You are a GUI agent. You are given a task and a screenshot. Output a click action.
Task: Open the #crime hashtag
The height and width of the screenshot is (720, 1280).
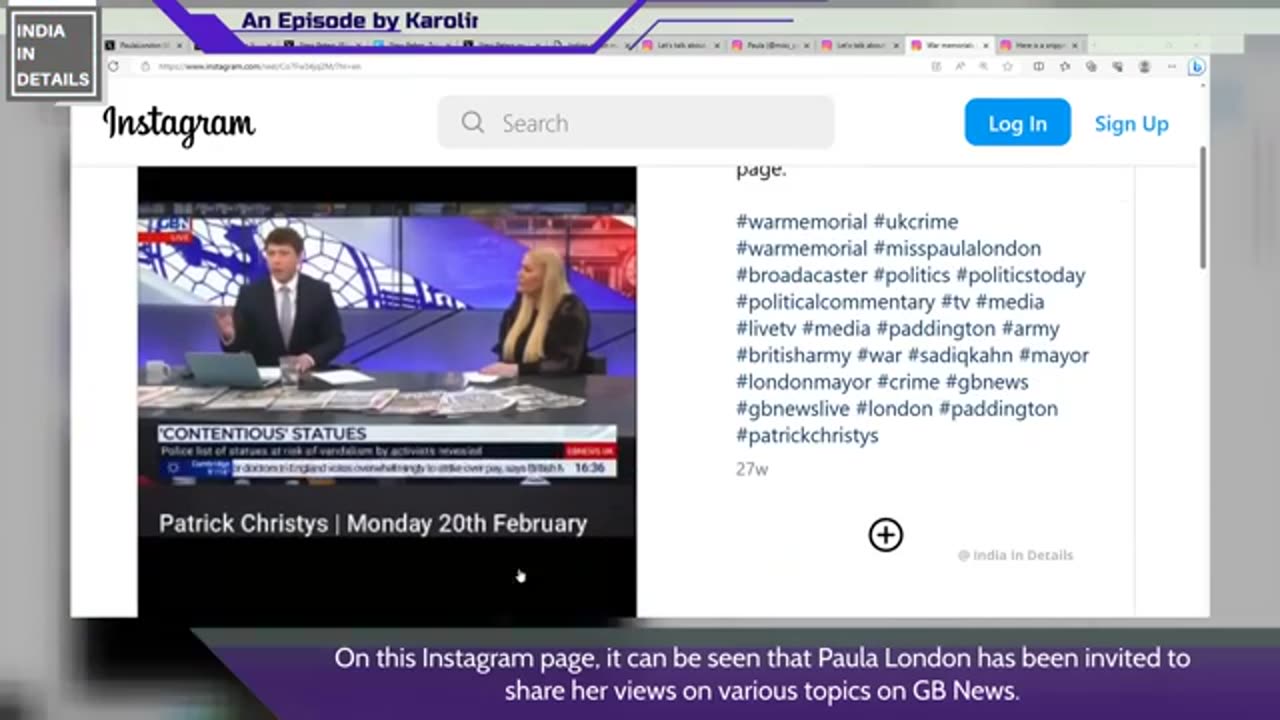(x=908, y=382)
